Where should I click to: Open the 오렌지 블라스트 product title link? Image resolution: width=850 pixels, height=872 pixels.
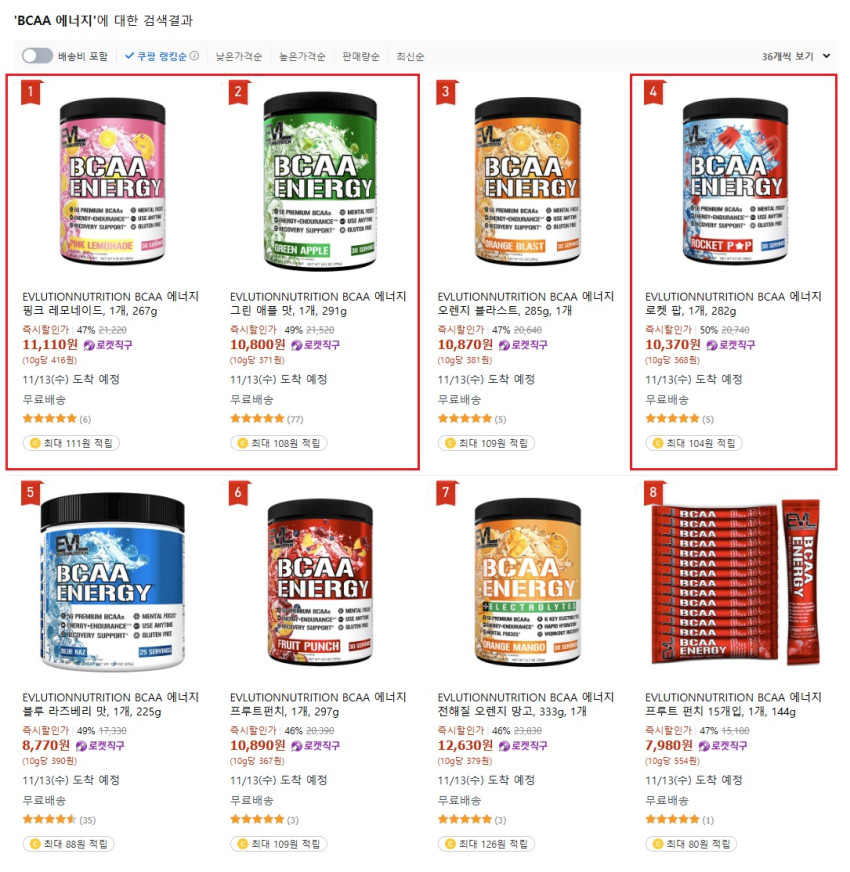click(526, 304)
